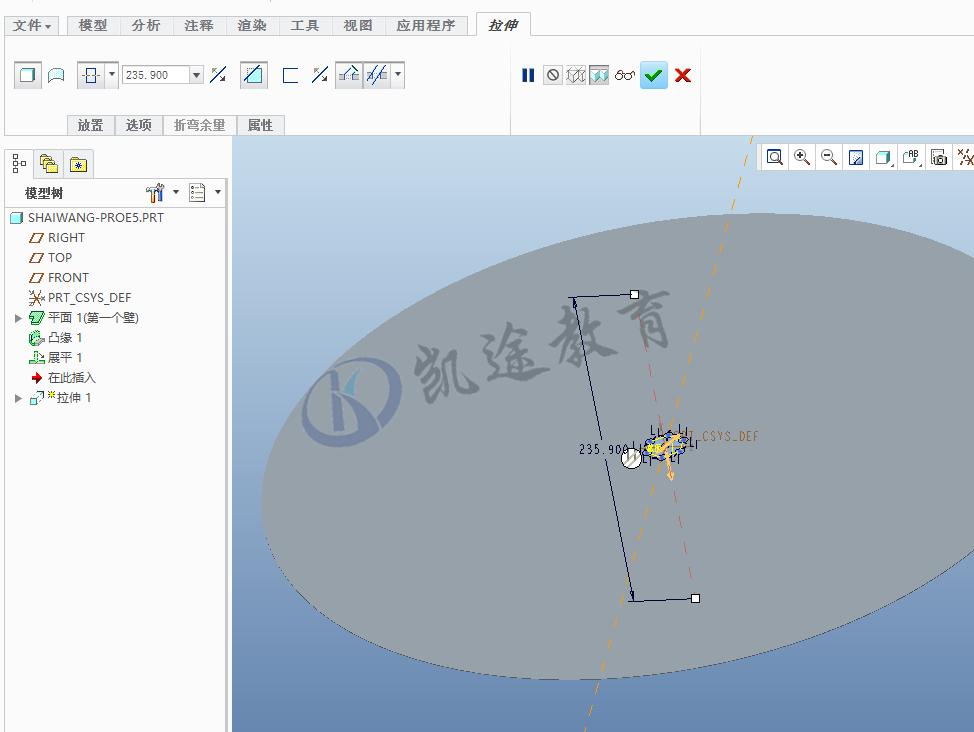
Task: Enable attached geometry preview toggle
Action: [599, 74]
